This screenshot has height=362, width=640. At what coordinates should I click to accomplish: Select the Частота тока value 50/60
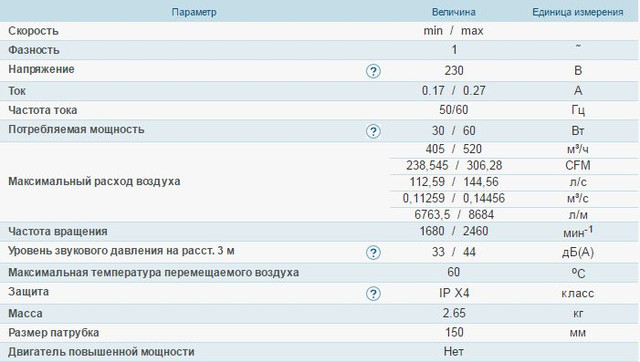[453, 110]
